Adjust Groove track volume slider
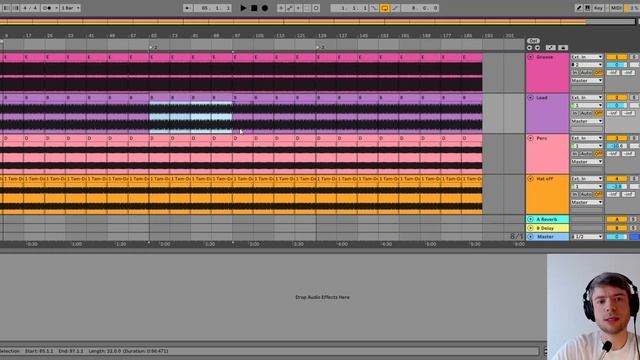Viewport: 640px width, 360px height. pyautogui.click(x=617, y=64)
